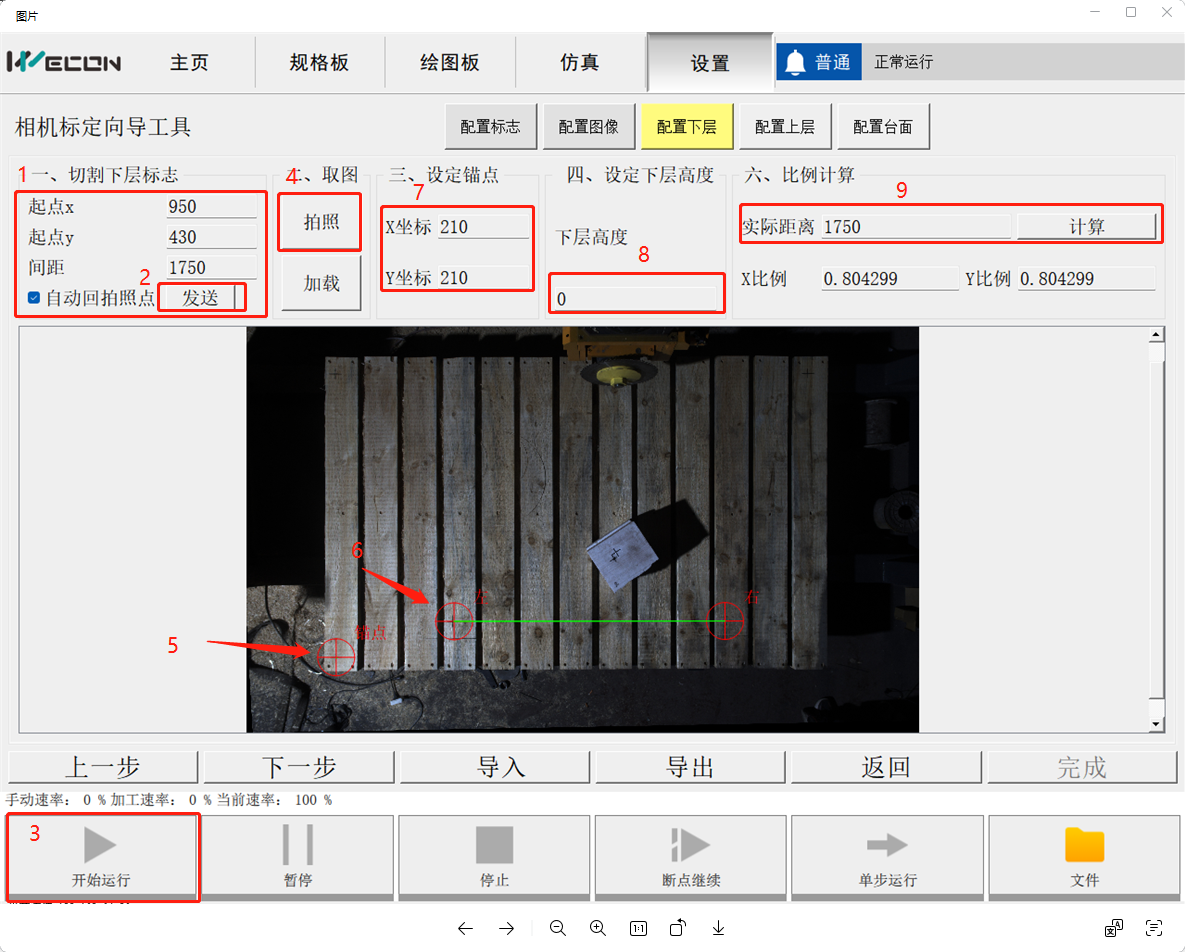Click the 起点x input field
1185x952 pixels.
click(x=211, y=207)
